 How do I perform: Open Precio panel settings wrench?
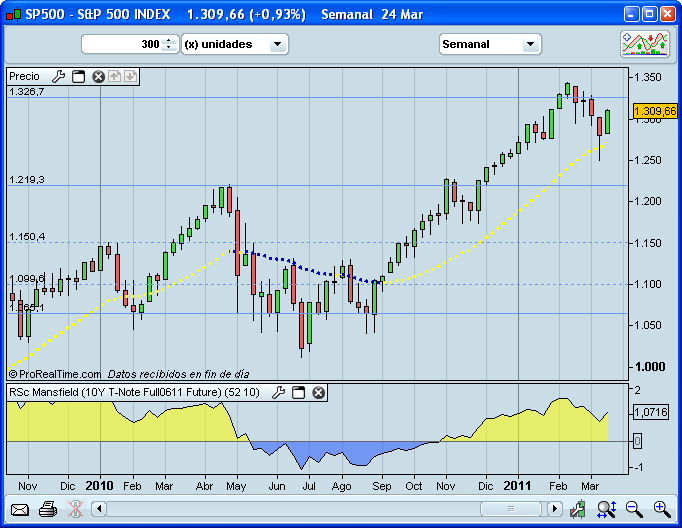point(58,76)
